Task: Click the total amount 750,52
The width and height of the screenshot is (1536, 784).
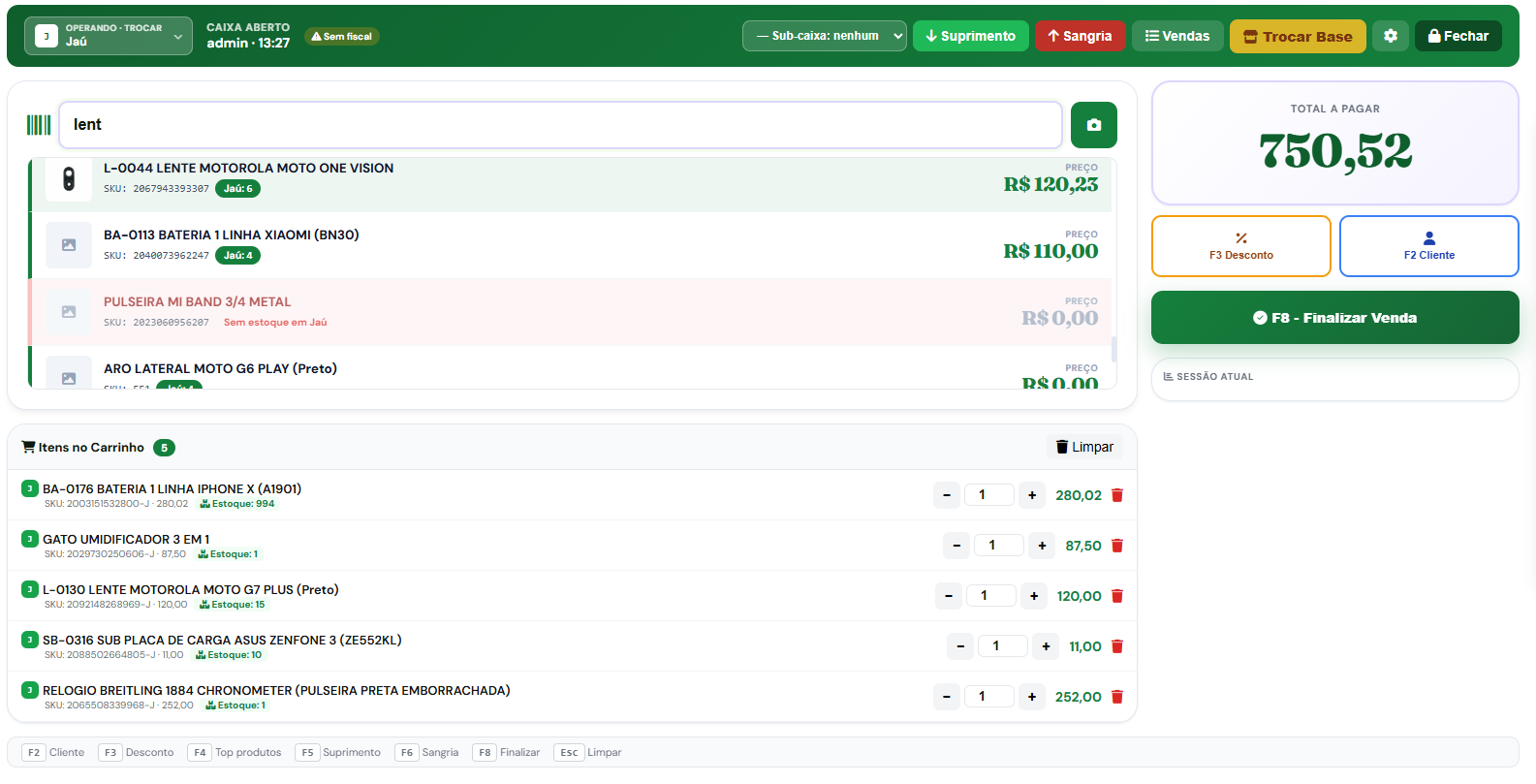Action: pyautogui.click(x=1335, y=151)
